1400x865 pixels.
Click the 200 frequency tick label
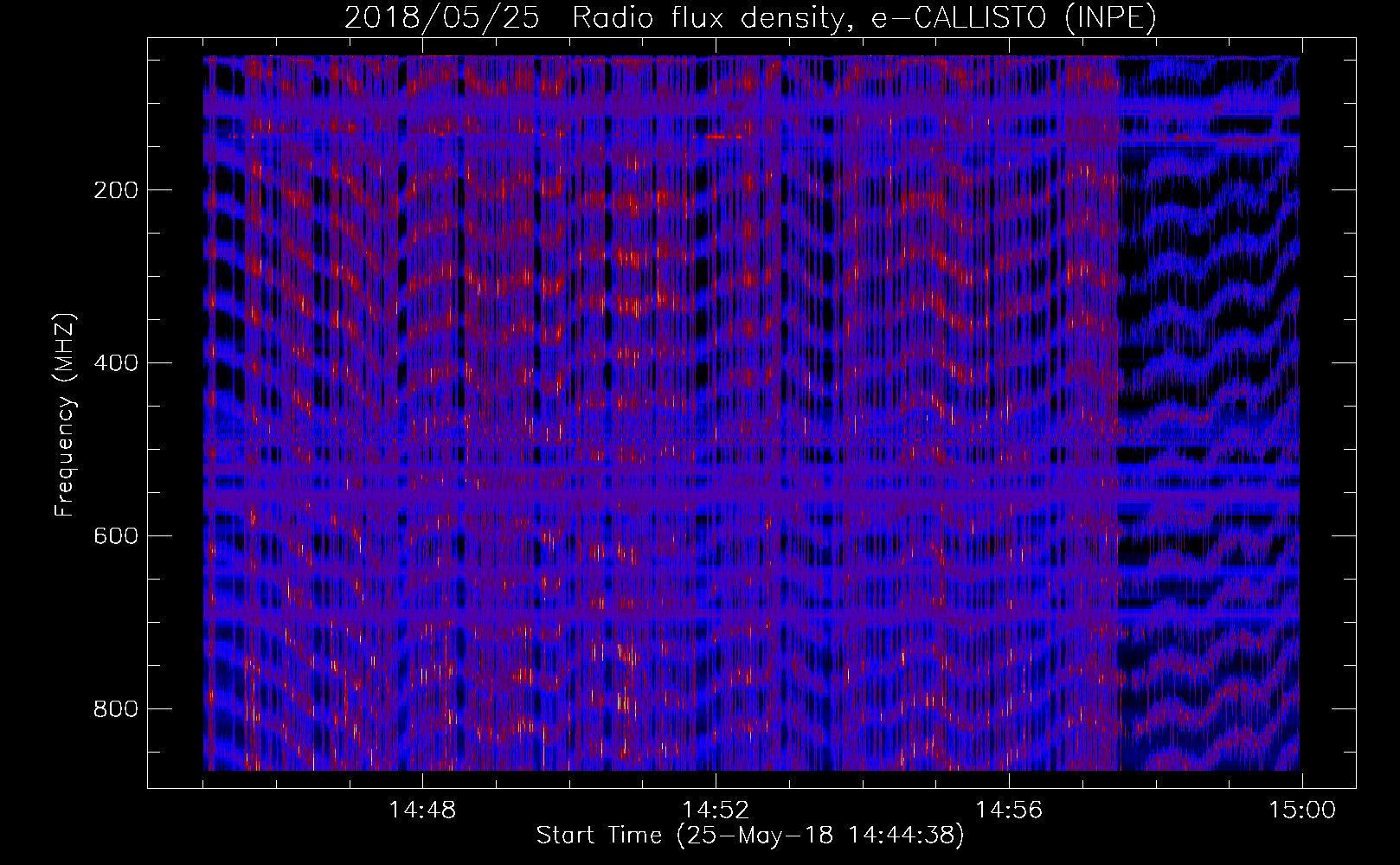pyautogui.click(x=116, y=190)
